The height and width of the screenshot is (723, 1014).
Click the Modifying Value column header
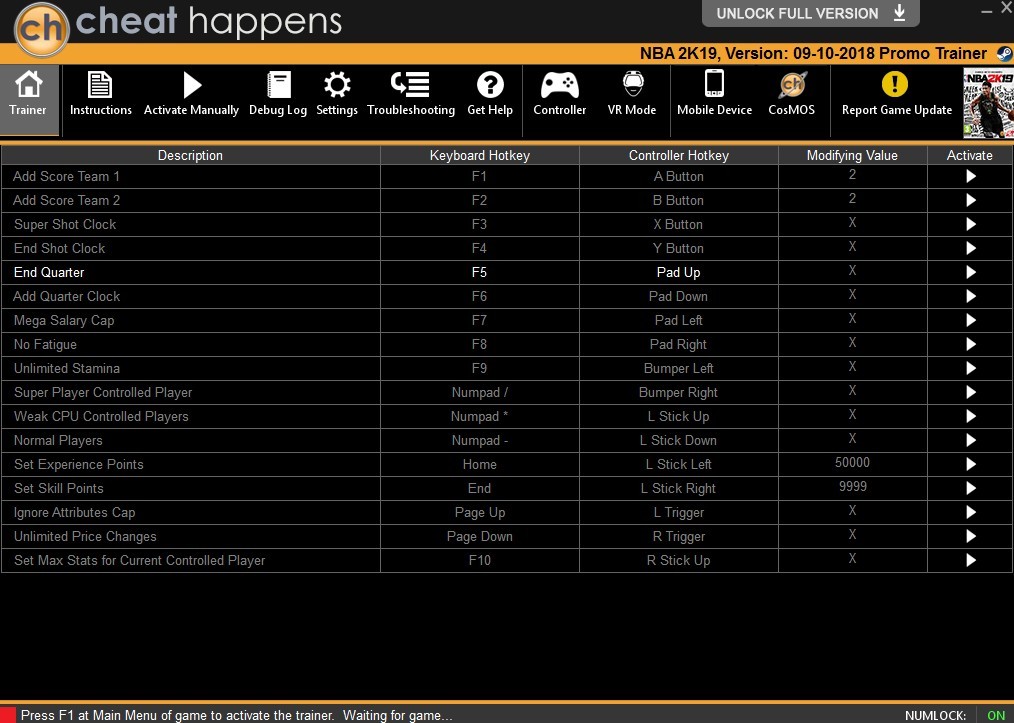pos(852,155)
